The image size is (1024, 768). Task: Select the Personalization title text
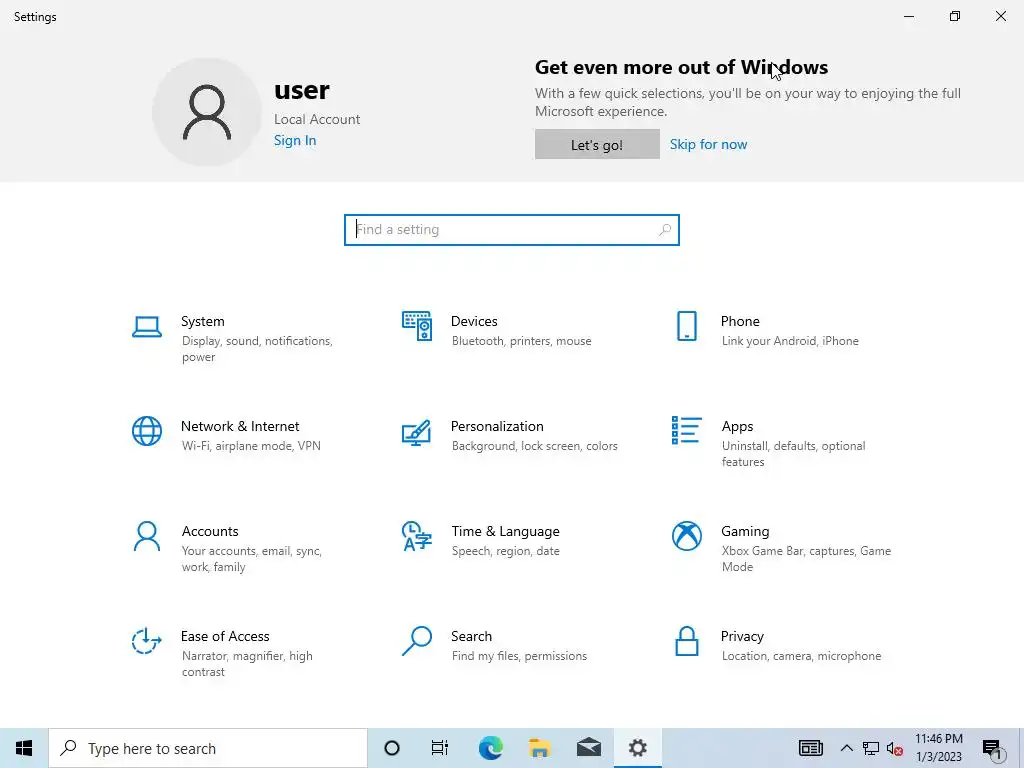(497, 426)
